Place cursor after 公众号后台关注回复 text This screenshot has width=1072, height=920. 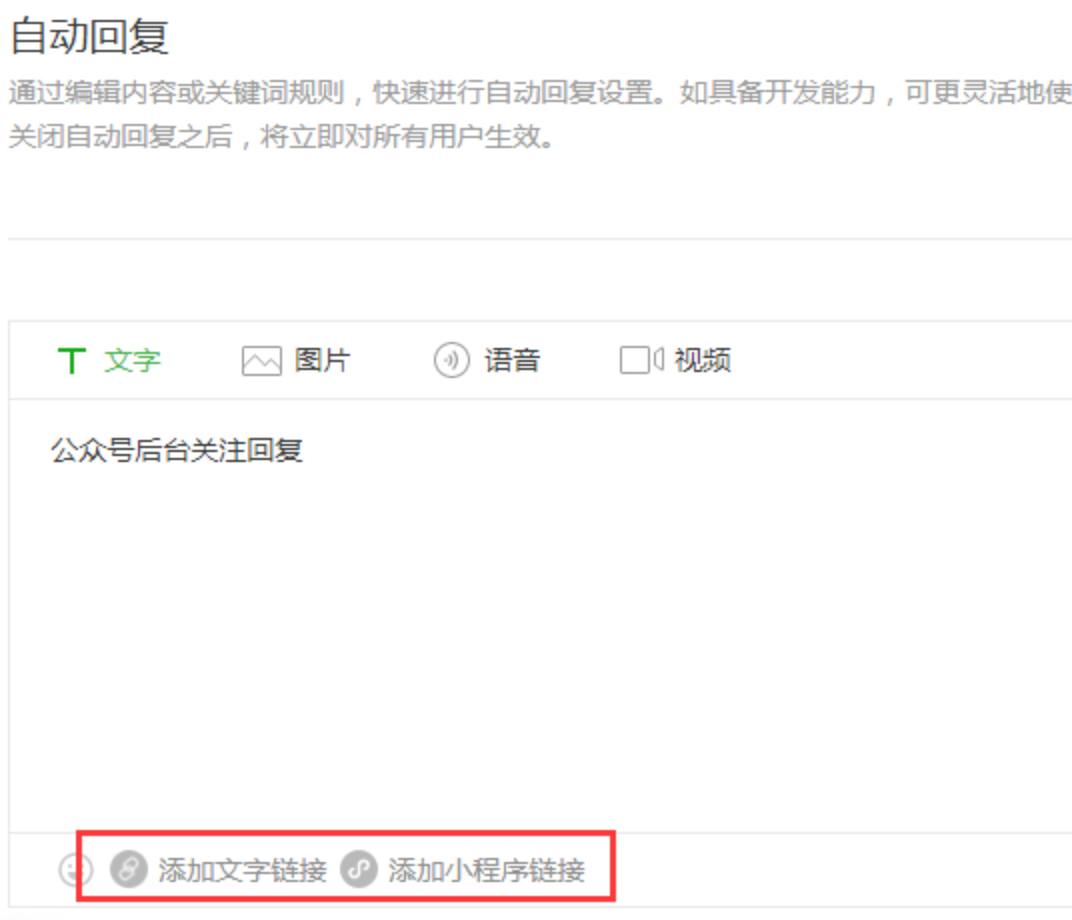(304, 450)
